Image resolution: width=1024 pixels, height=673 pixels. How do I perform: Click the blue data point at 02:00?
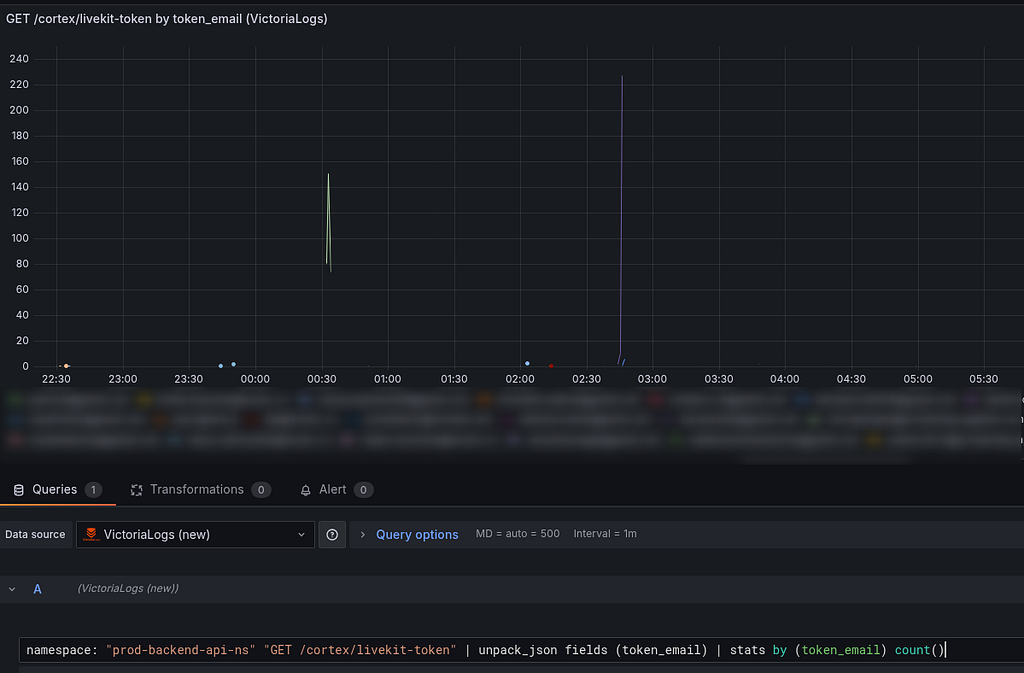[x=527, y=364]
